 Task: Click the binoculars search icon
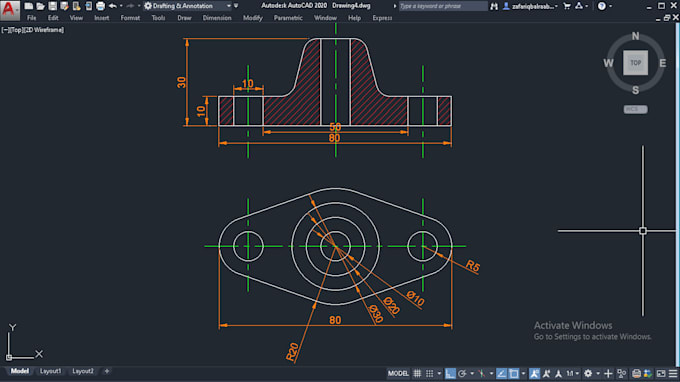pyautogui.click(x=494, y=6)
